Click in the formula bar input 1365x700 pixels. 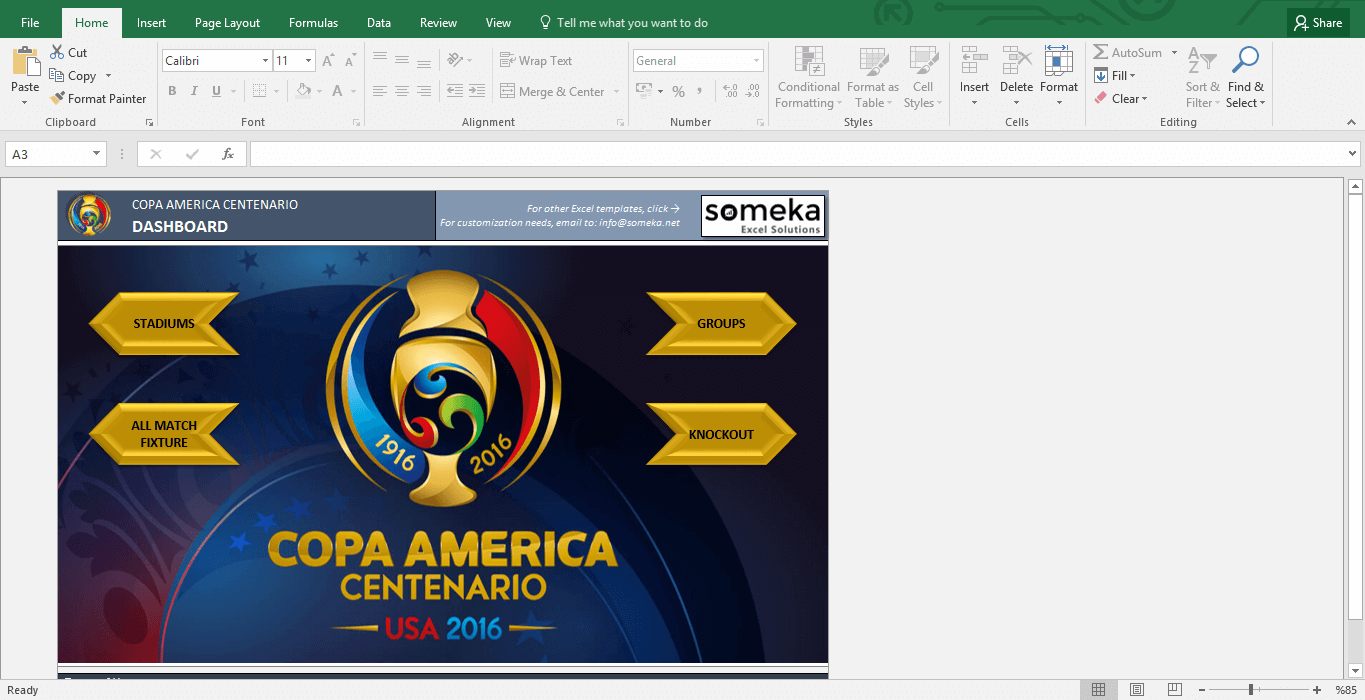[x=797, y=154]
